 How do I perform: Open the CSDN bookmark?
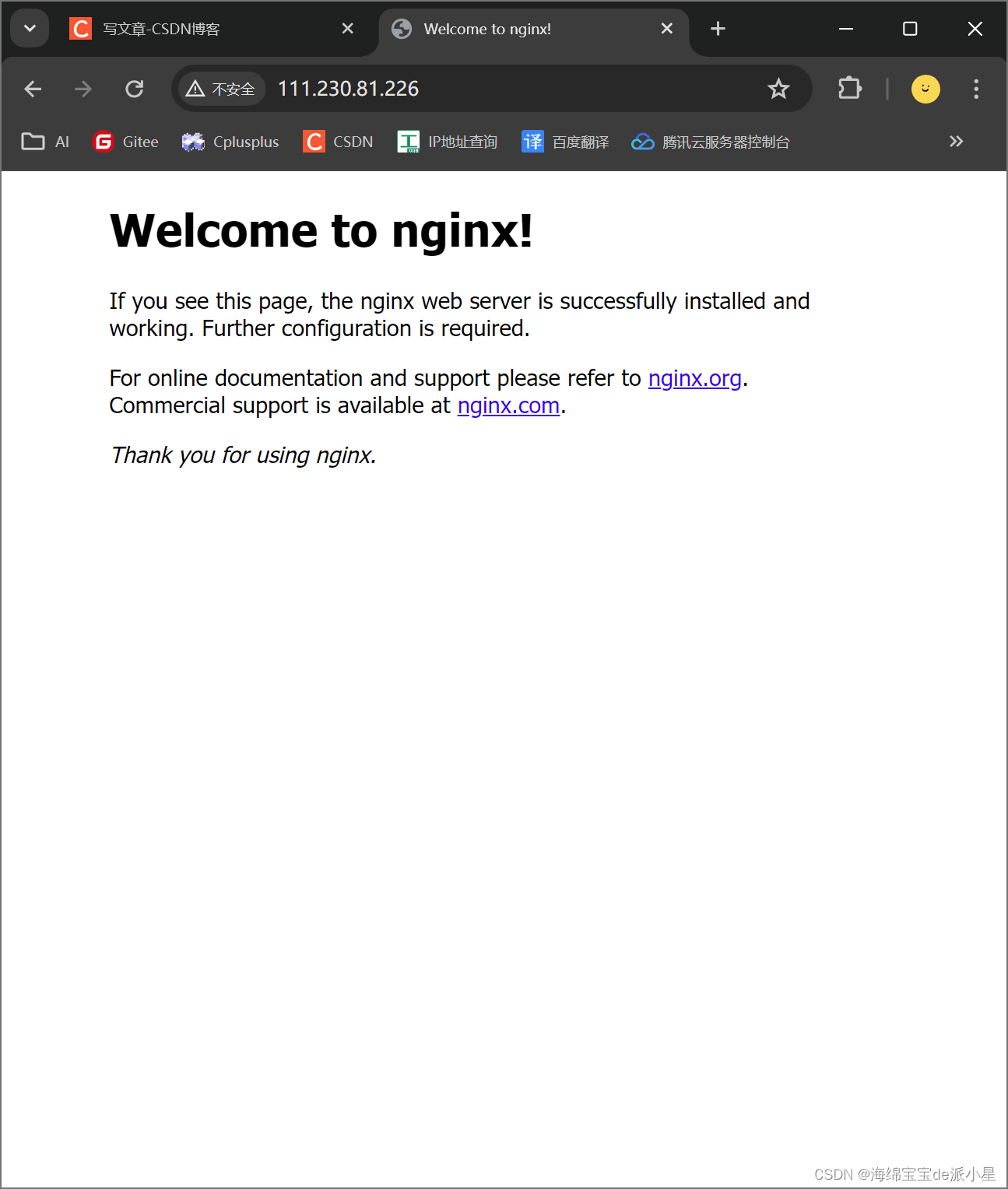tap(339, 142)
